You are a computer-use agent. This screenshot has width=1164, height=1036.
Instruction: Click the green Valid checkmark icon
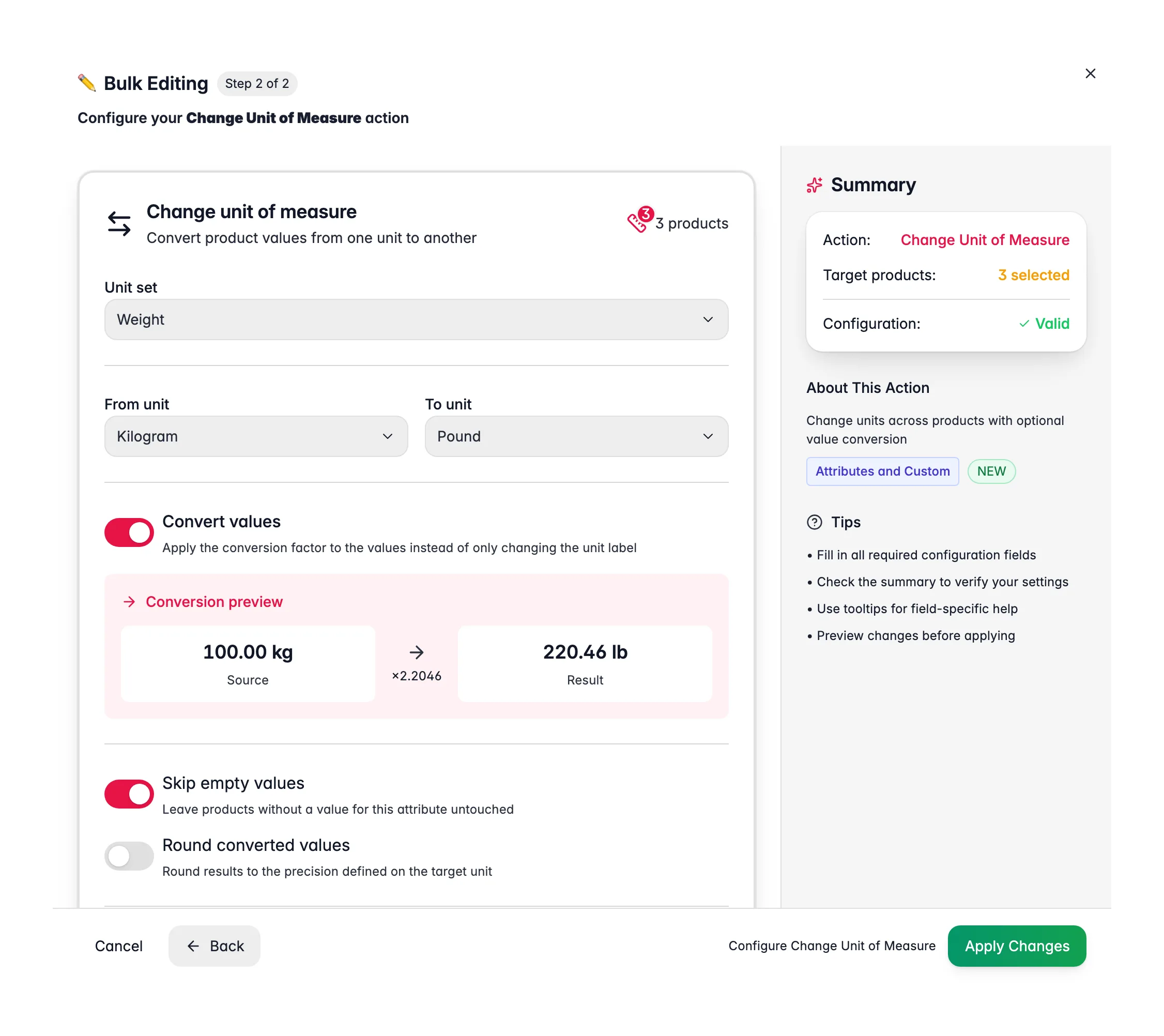1024,324
